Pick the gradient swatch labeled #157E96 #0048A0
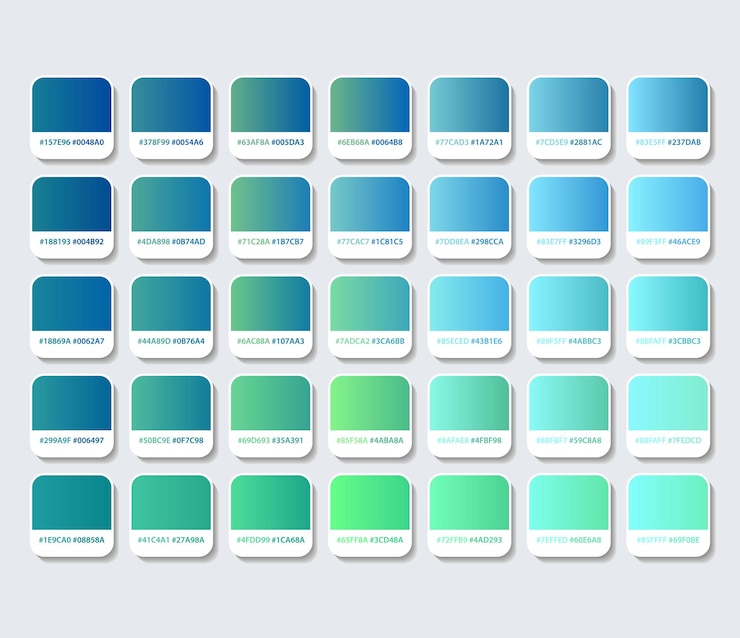The width and height of the screenshot is (740, 638). tap(72, 105)
